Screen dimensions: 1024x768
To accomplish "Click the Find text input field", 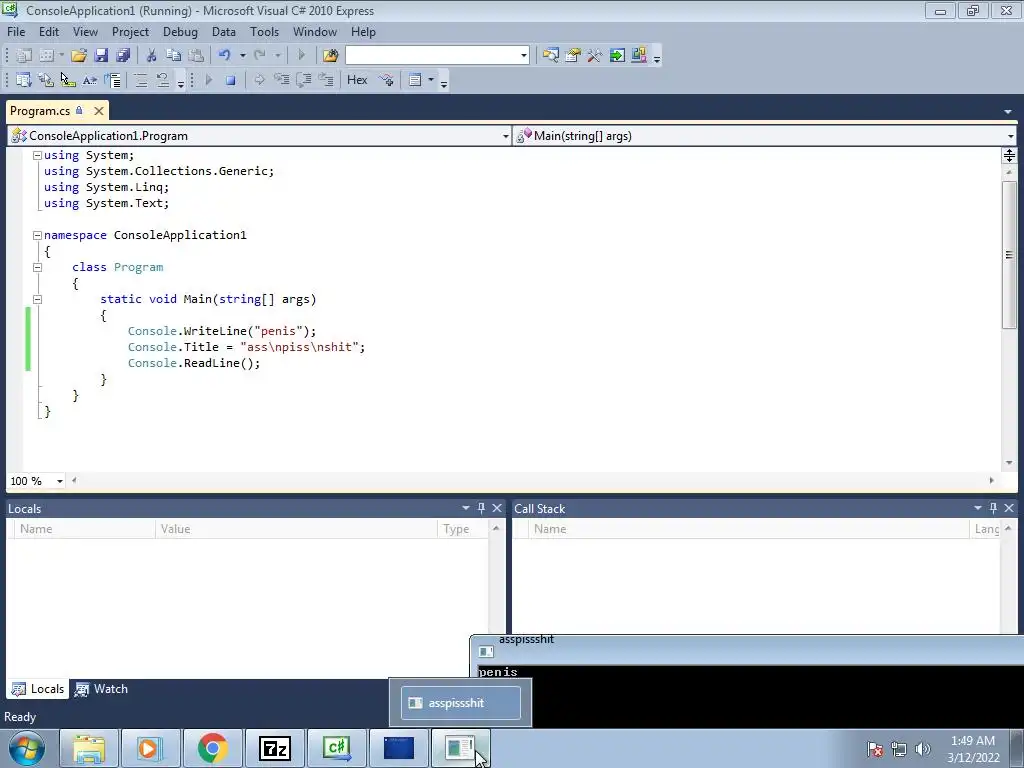I will 432,56.
